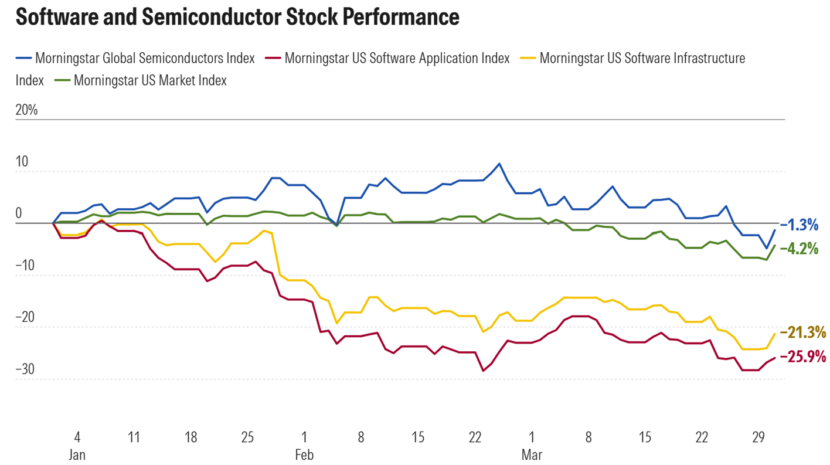Click the blue −1.3% end value label
830x465 pixels.
(799, 225)
